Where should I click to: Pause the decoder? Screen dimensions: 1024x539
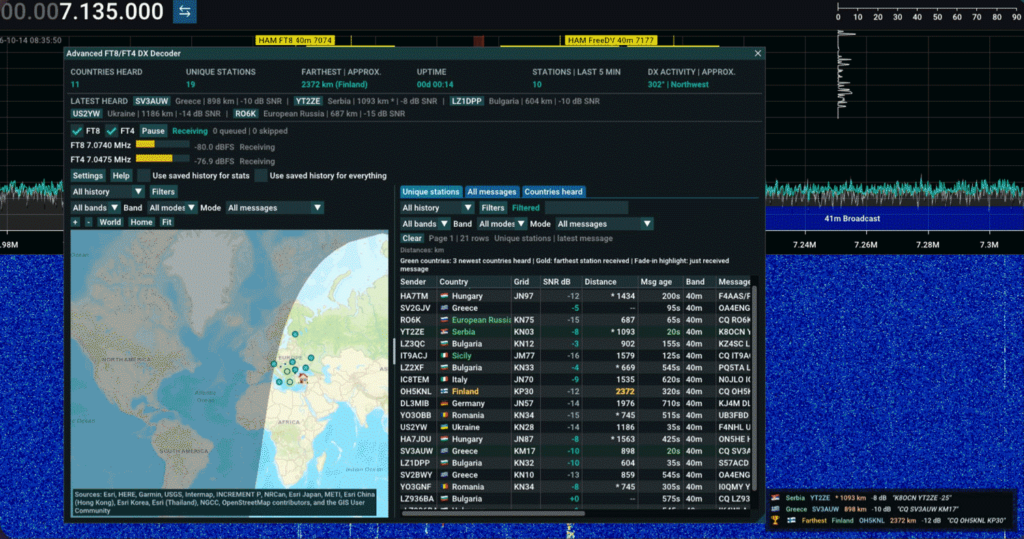153,131
